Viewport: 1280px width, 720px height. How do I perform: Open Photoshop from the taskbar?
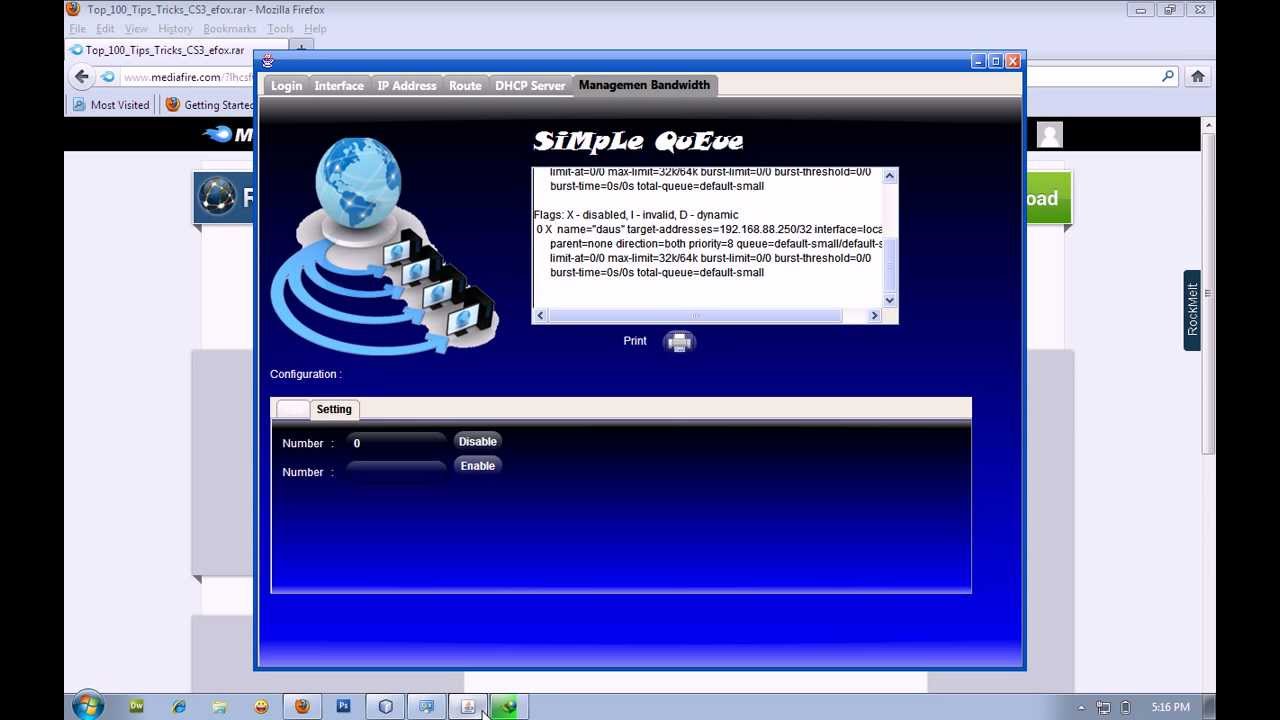pos(343,707)
